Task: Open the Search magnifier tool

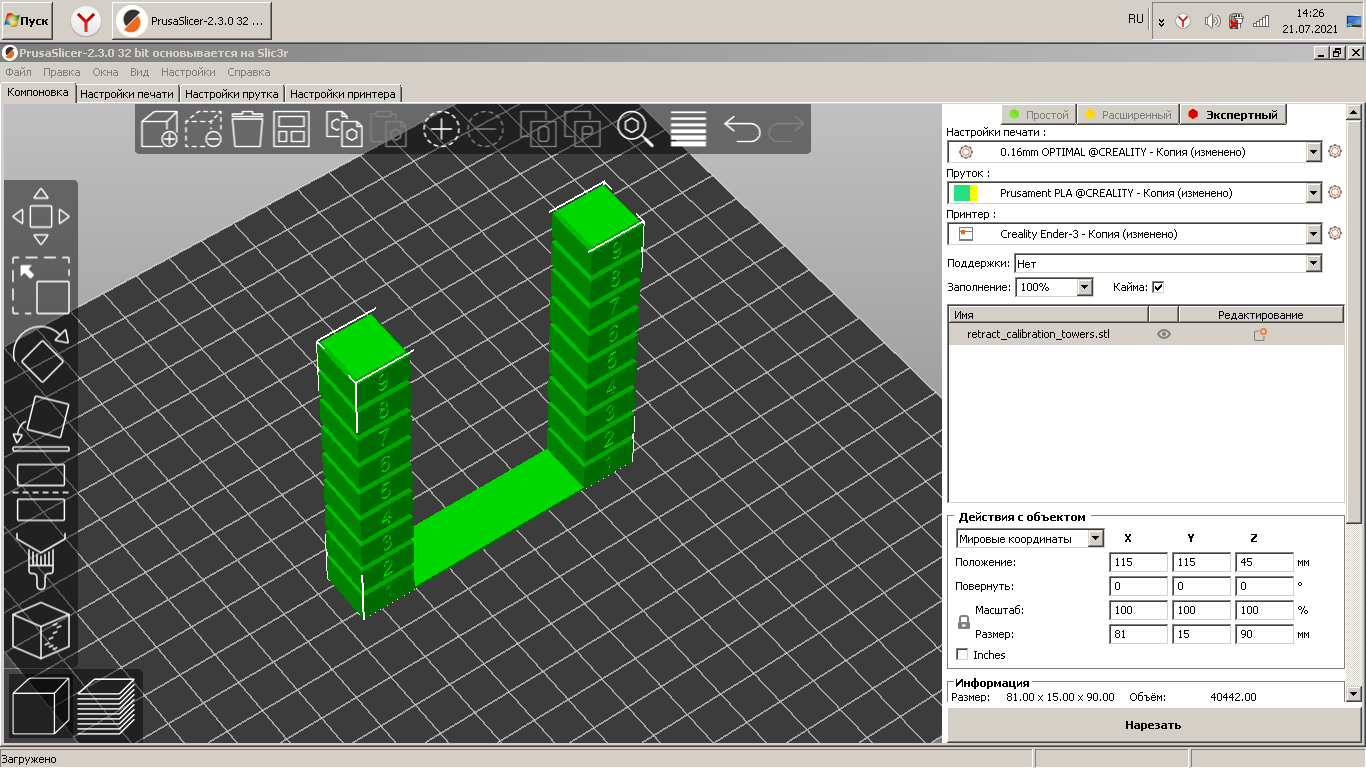Action: 636,129
